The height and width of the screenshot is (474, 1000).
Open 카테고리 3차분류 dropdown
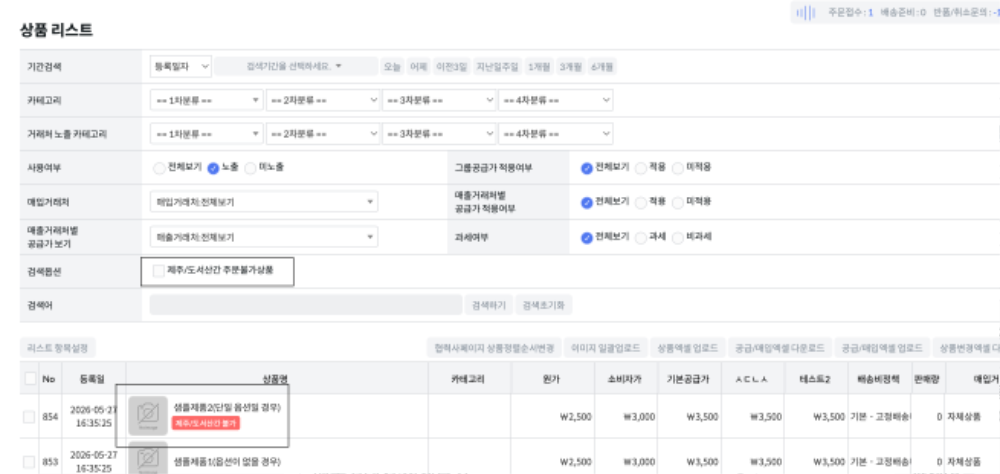point(439,100)
